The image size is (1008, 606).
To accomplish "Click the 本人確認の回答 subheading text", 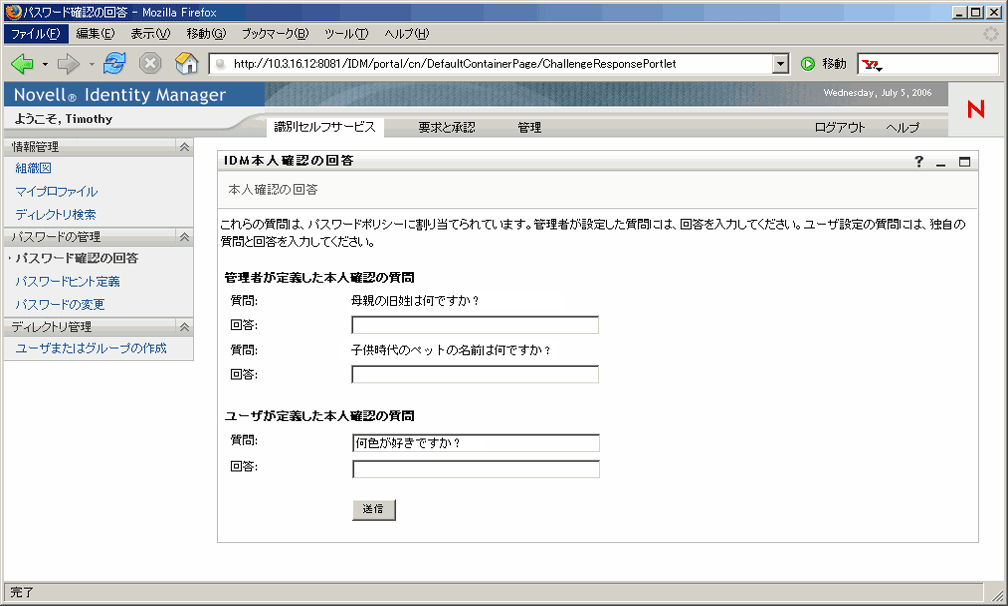I will click(273, 190).
